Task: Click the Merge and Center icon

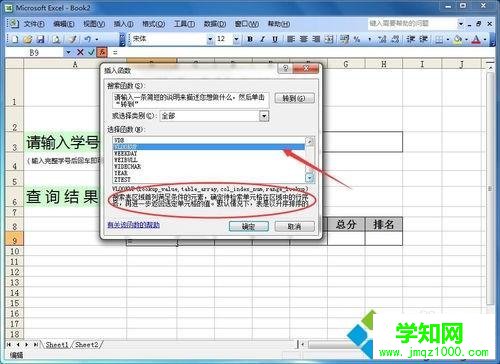Action: pos(329,39)
